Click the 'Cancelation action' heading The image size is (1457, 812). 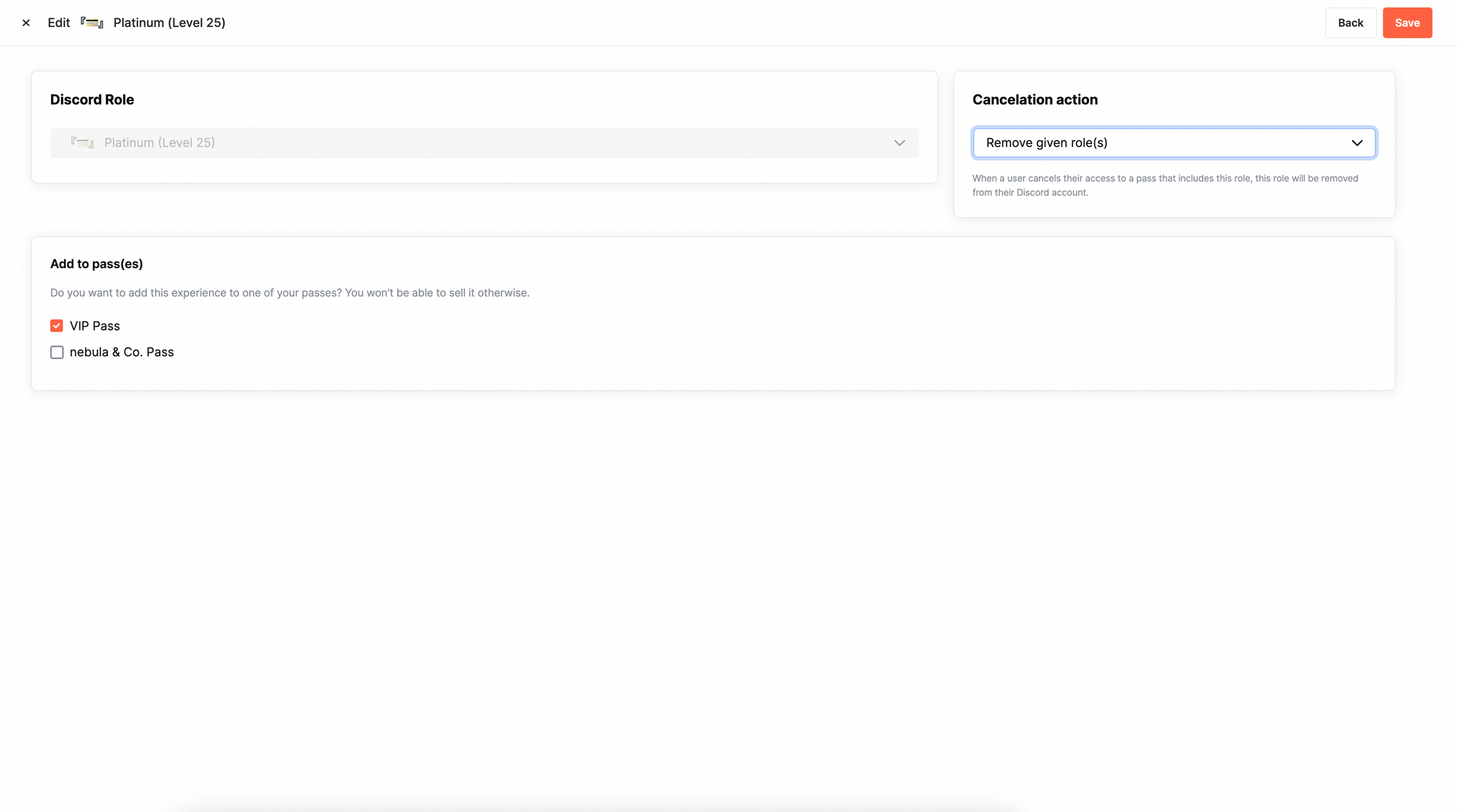click(1034, 100)
